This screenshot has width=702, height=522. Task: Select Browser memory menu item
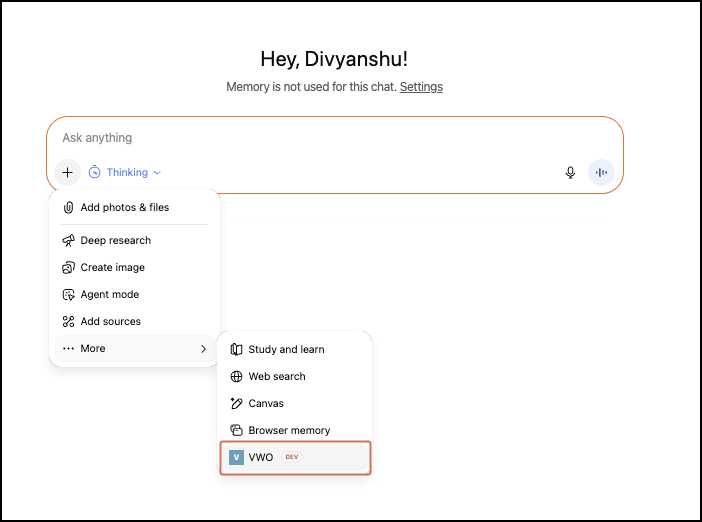tap(289, 431)
